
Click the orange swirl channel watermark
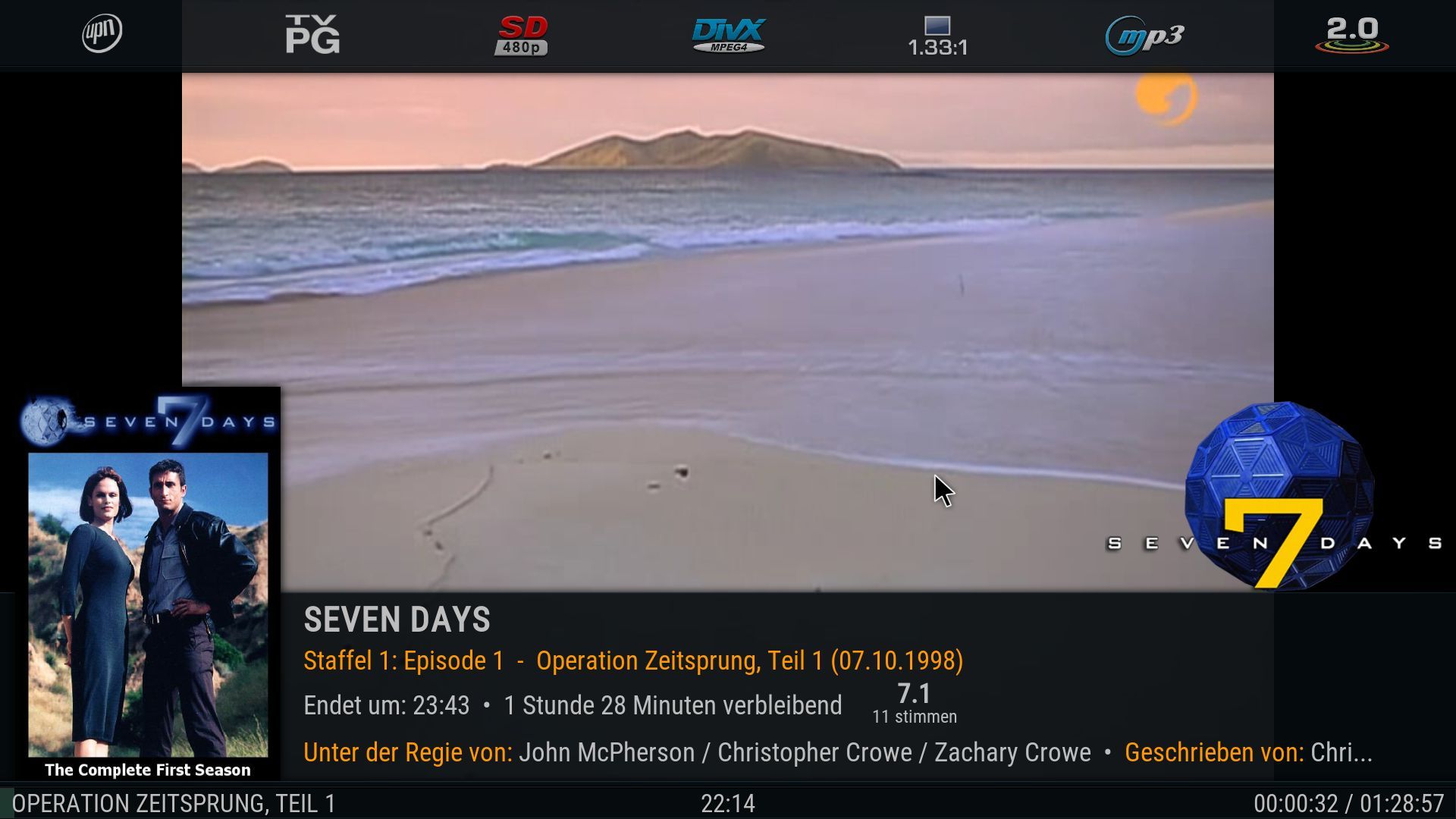tap(1166, 97)
